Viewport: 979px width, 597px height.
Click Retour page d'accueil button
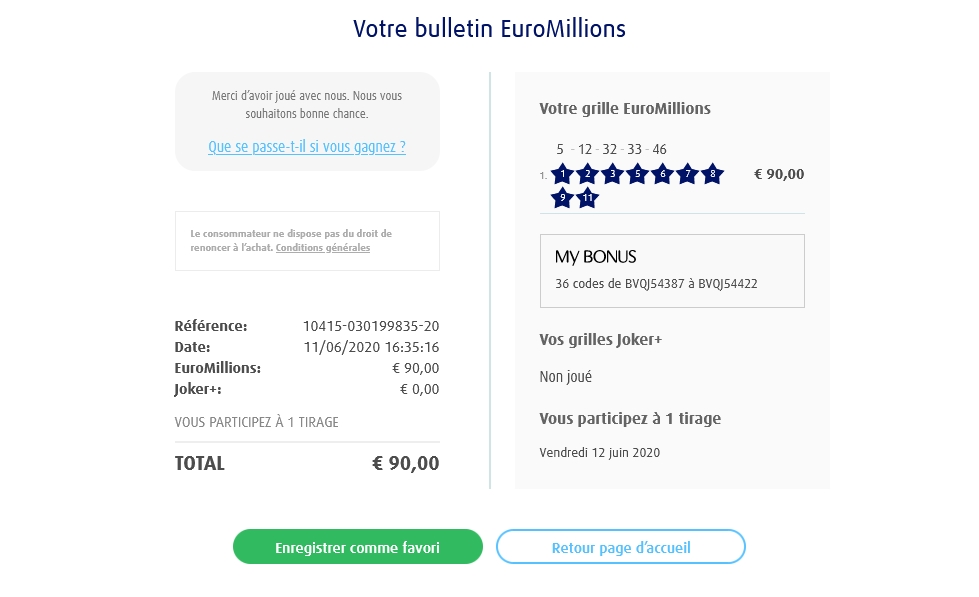tap(621, 547)
